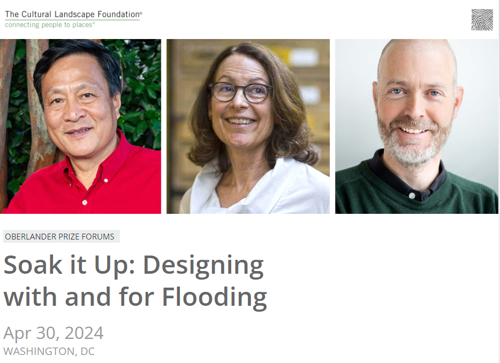Select the photo of woman wearing glasses
Screen dimensions: 500x363
tap(248, 126)
